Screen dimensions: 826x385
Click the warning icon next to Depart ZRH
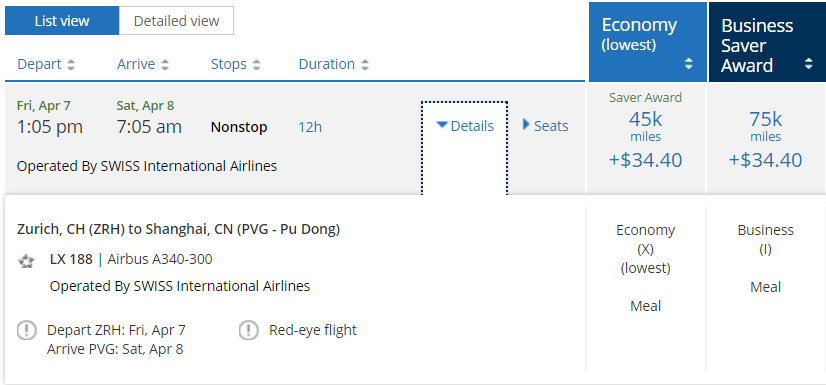tap(27, 331)
